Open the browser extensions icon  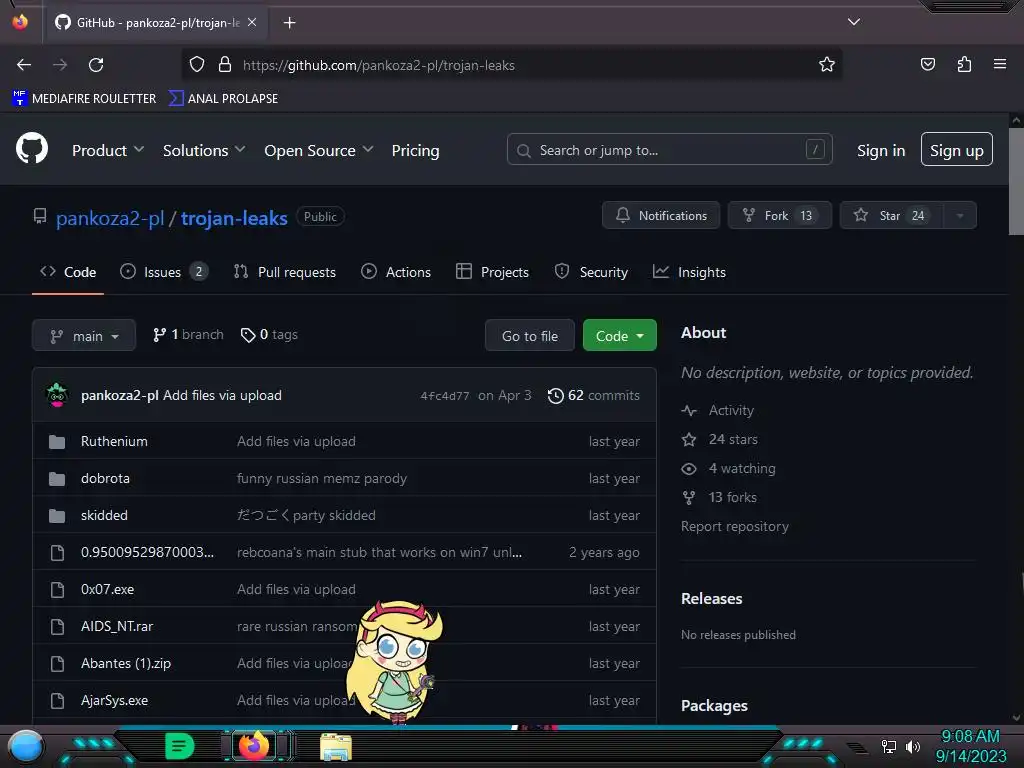[964, 64]
